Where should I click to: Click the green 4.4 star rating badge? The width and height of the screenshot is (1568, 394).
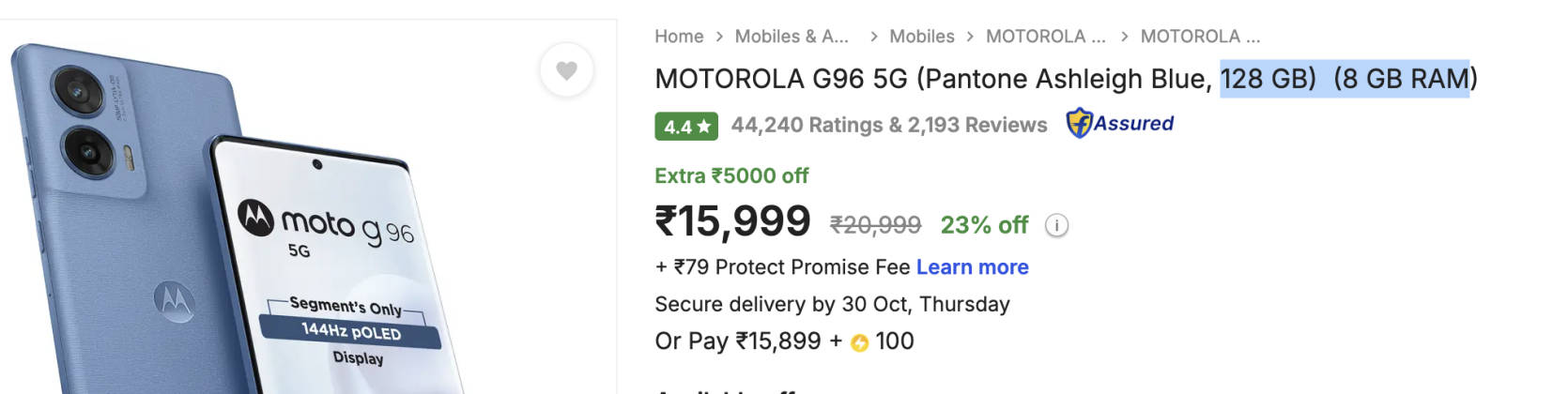(x=685, y=126)
